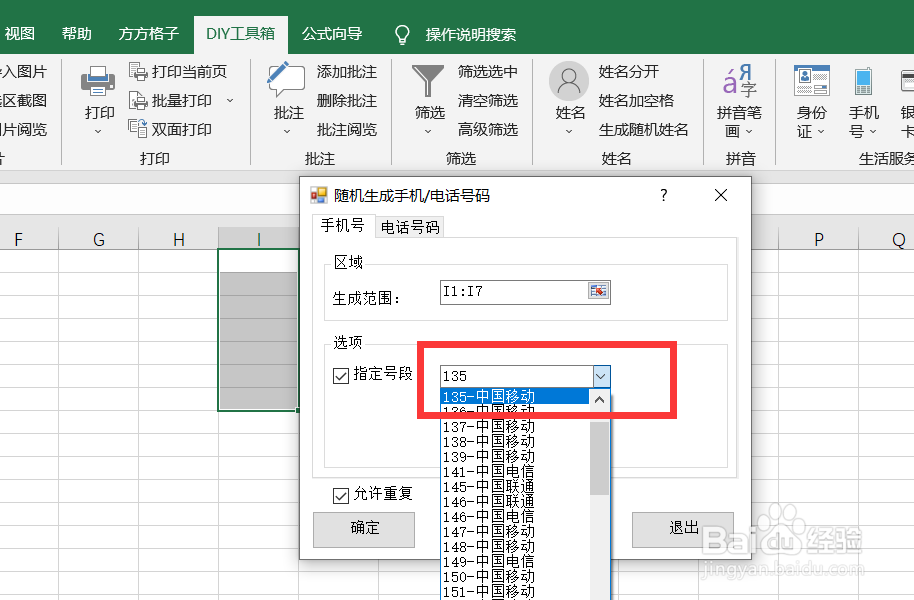
Task: Toggle the 允许重复 checkbox off
Action: click(340, 495)
